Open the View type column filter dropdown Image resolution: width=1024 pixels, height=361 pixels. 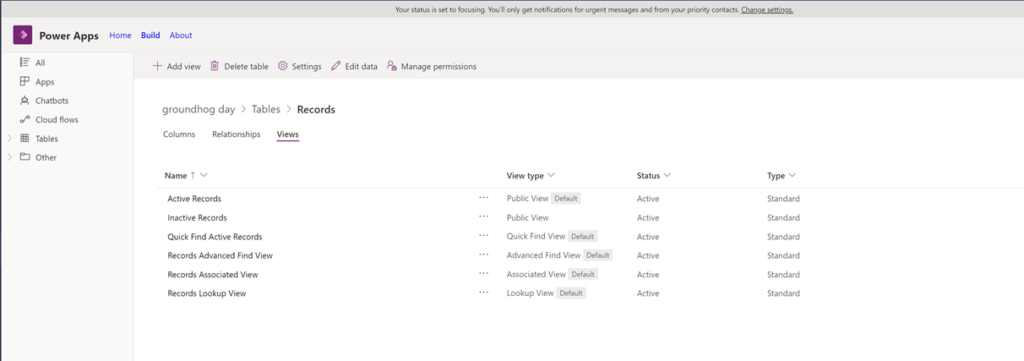551,176
